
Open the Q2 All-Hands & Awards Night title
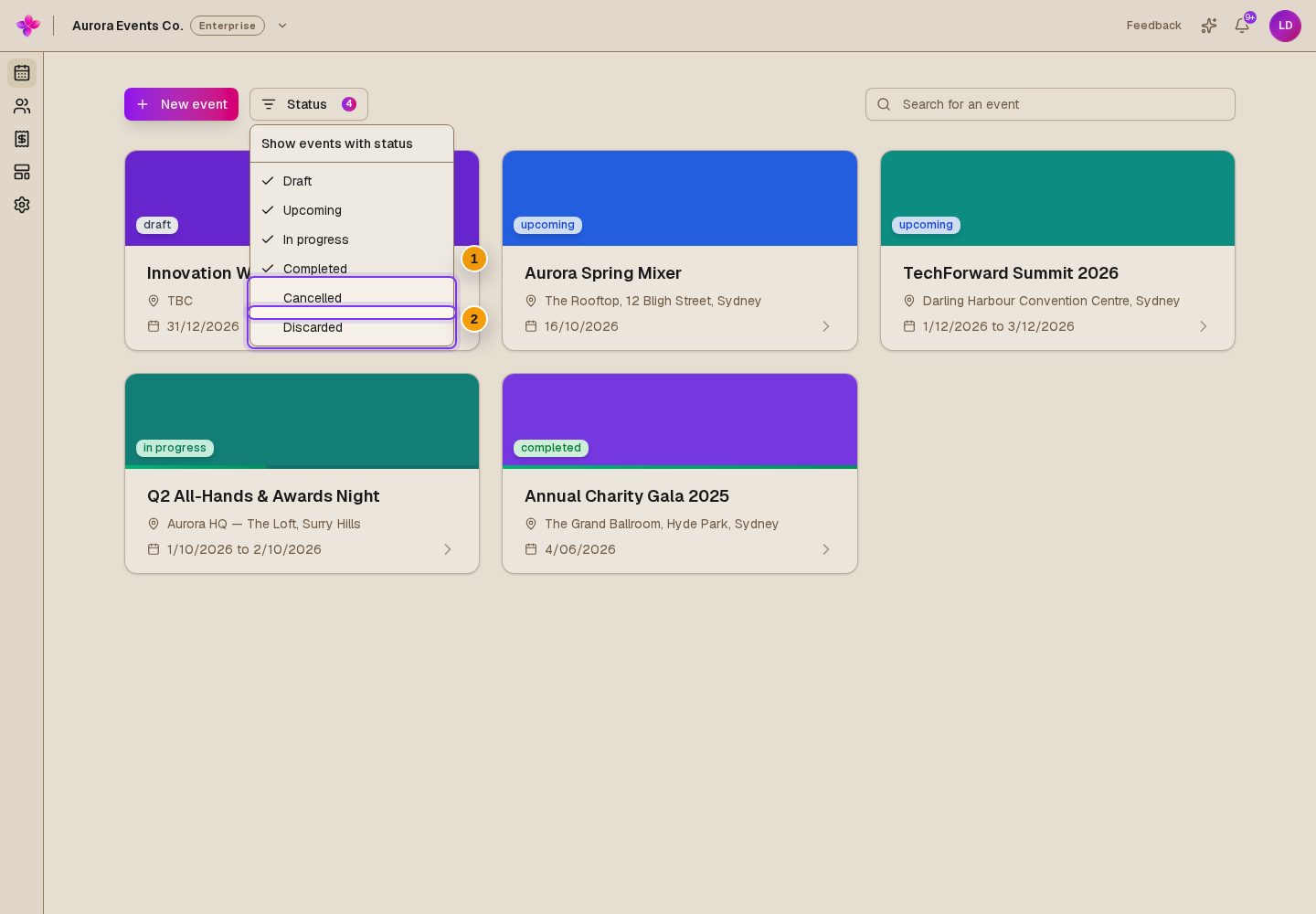(x=263, y=496)
